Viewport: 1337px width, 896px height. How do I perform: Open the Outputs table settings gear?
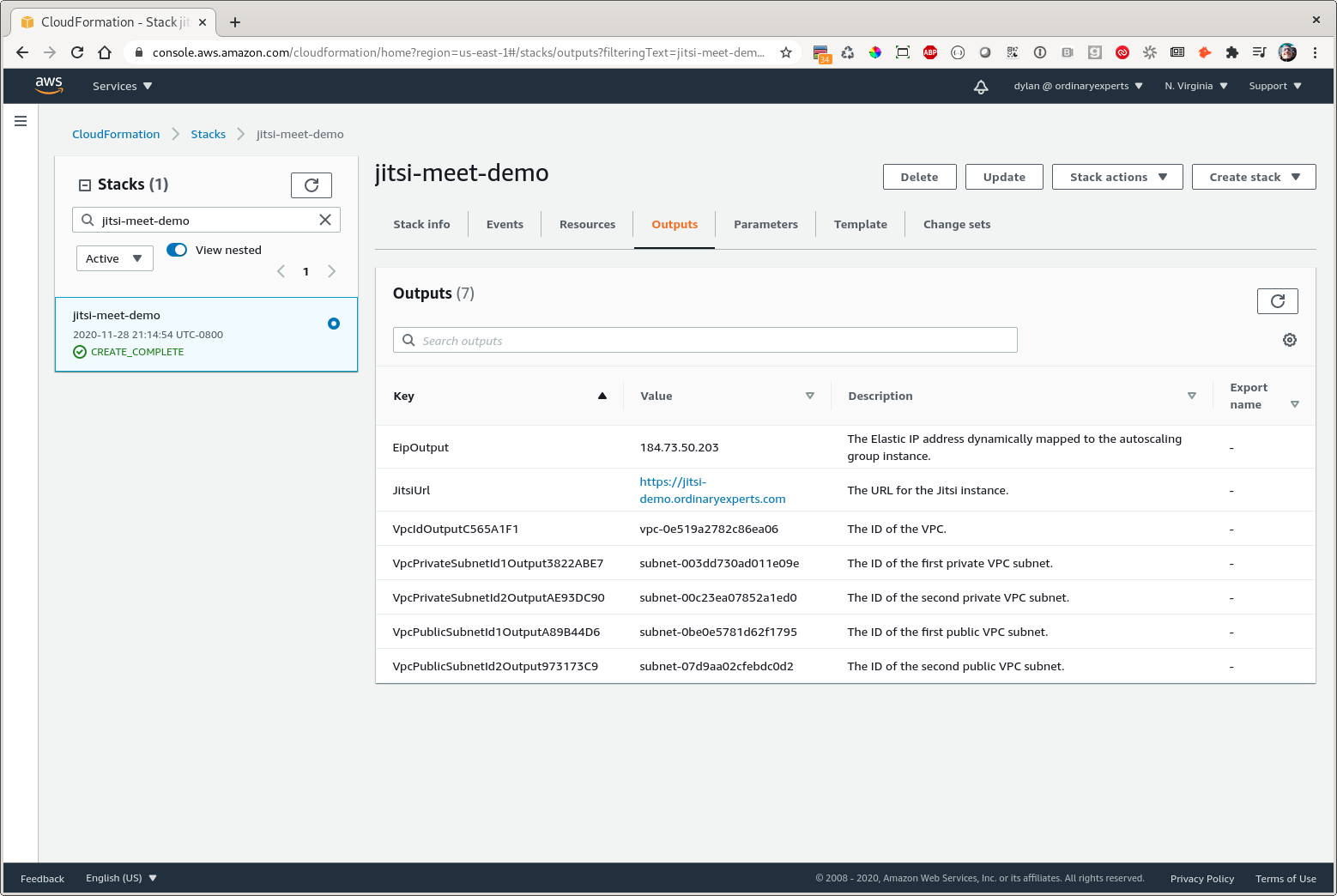[x=1289, y=340]
